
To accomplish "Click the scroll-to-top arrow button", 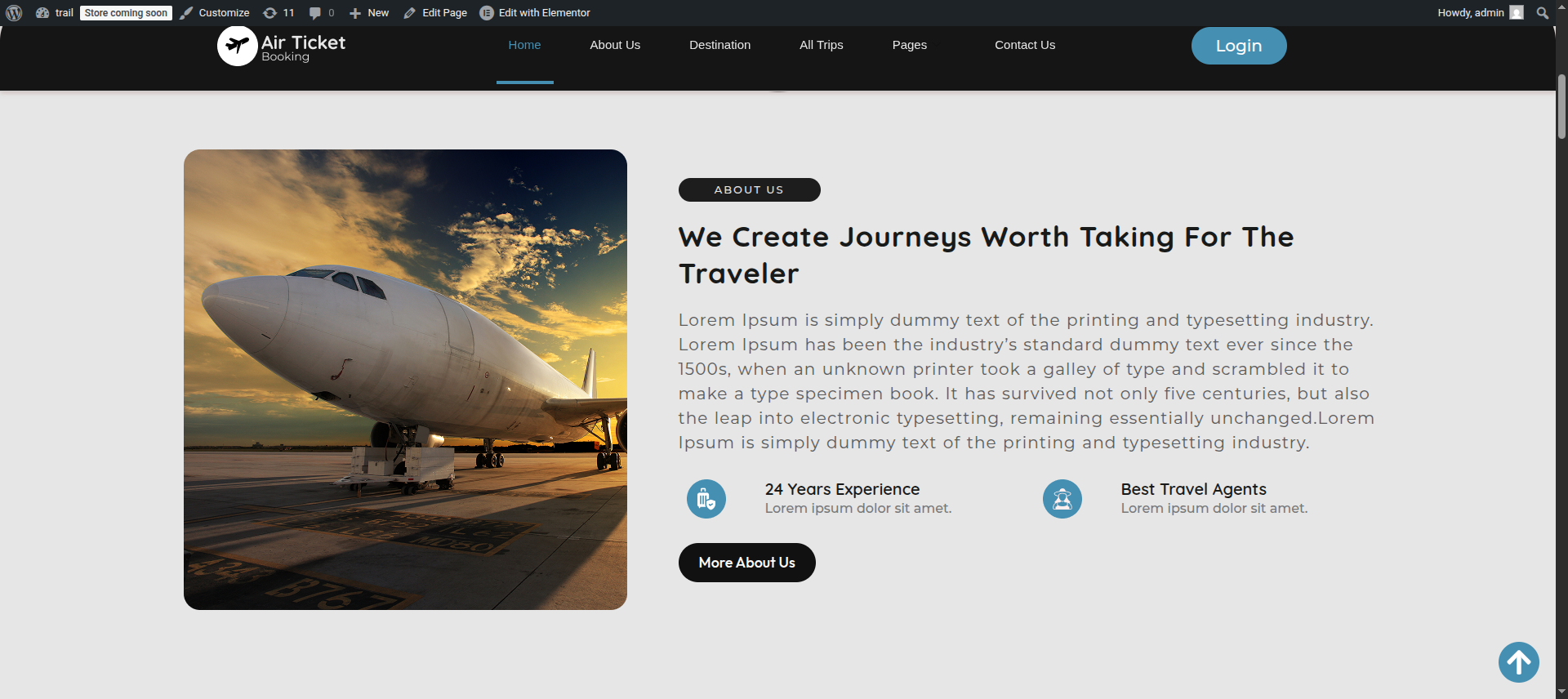I will (1519, 662).
